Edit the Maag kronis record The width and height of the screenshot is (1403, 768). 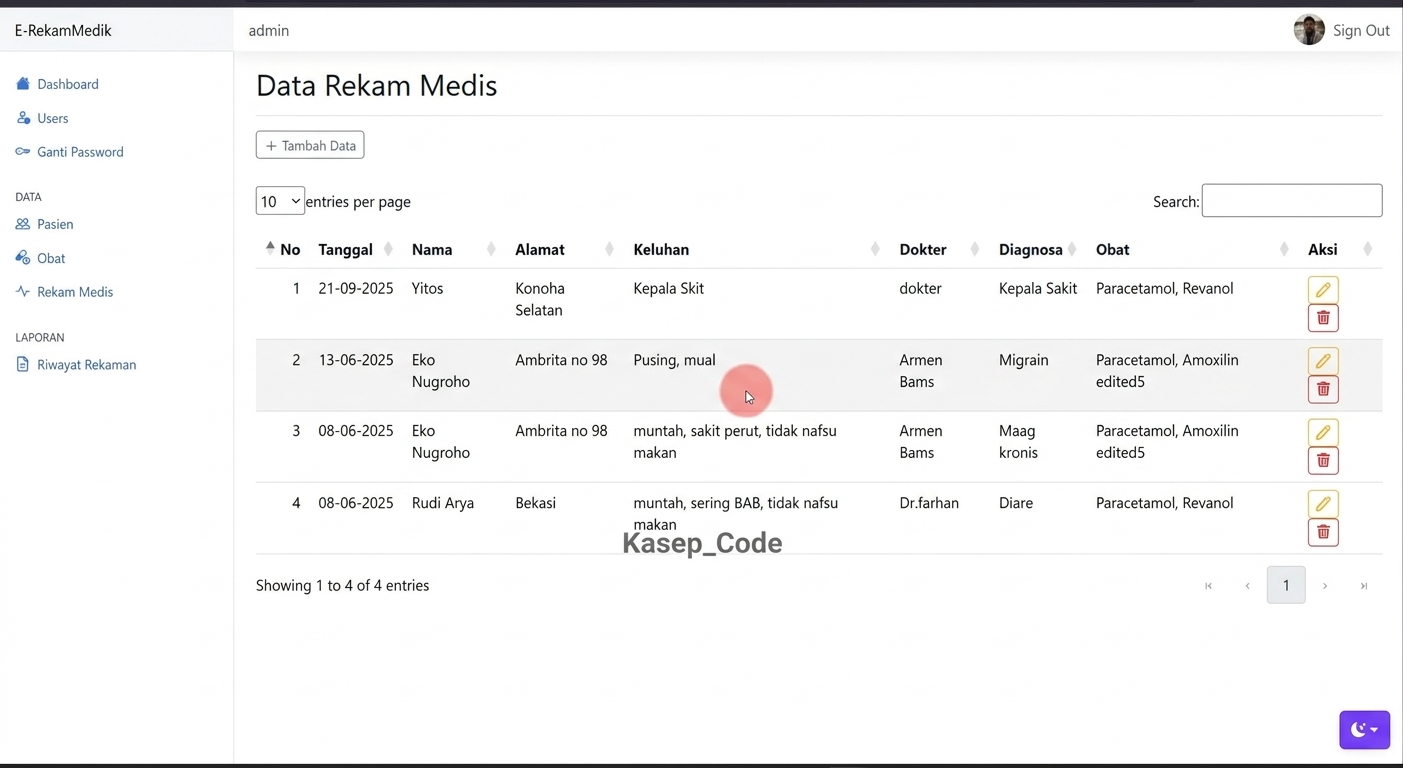click(x=1323, y=432)
